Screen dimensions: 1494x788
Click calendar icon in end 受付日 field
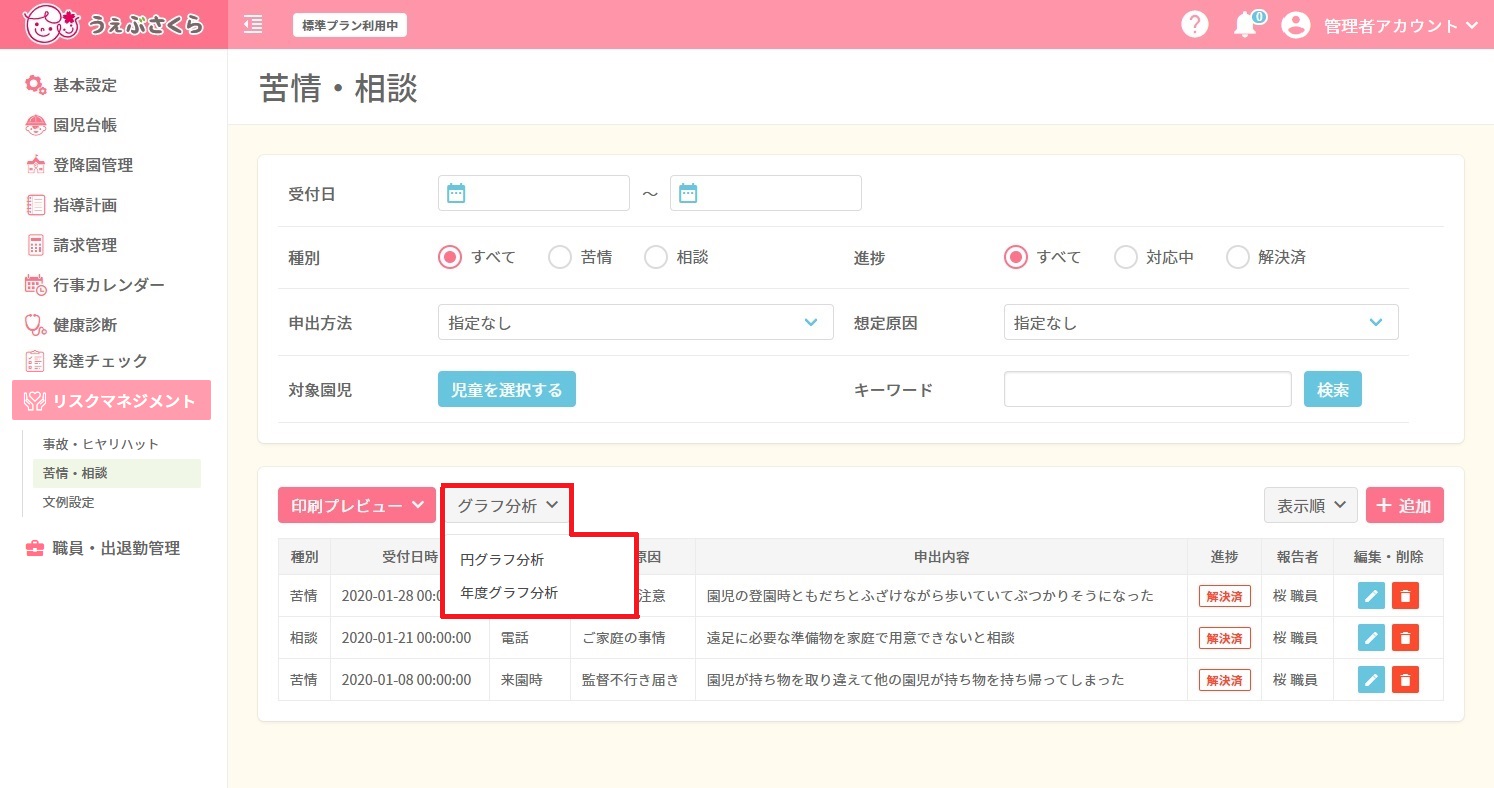[x=688, y=193]
